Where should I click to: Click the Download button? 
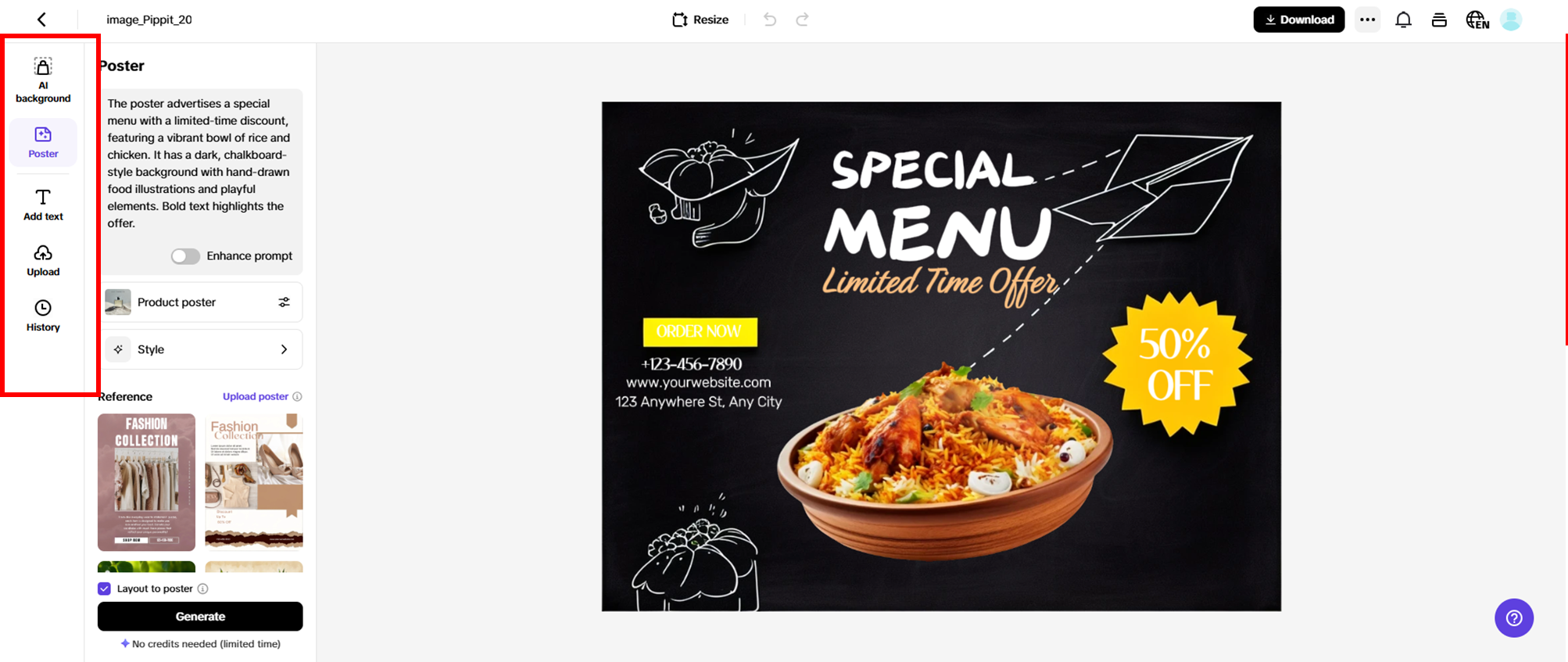(1298, 20)
